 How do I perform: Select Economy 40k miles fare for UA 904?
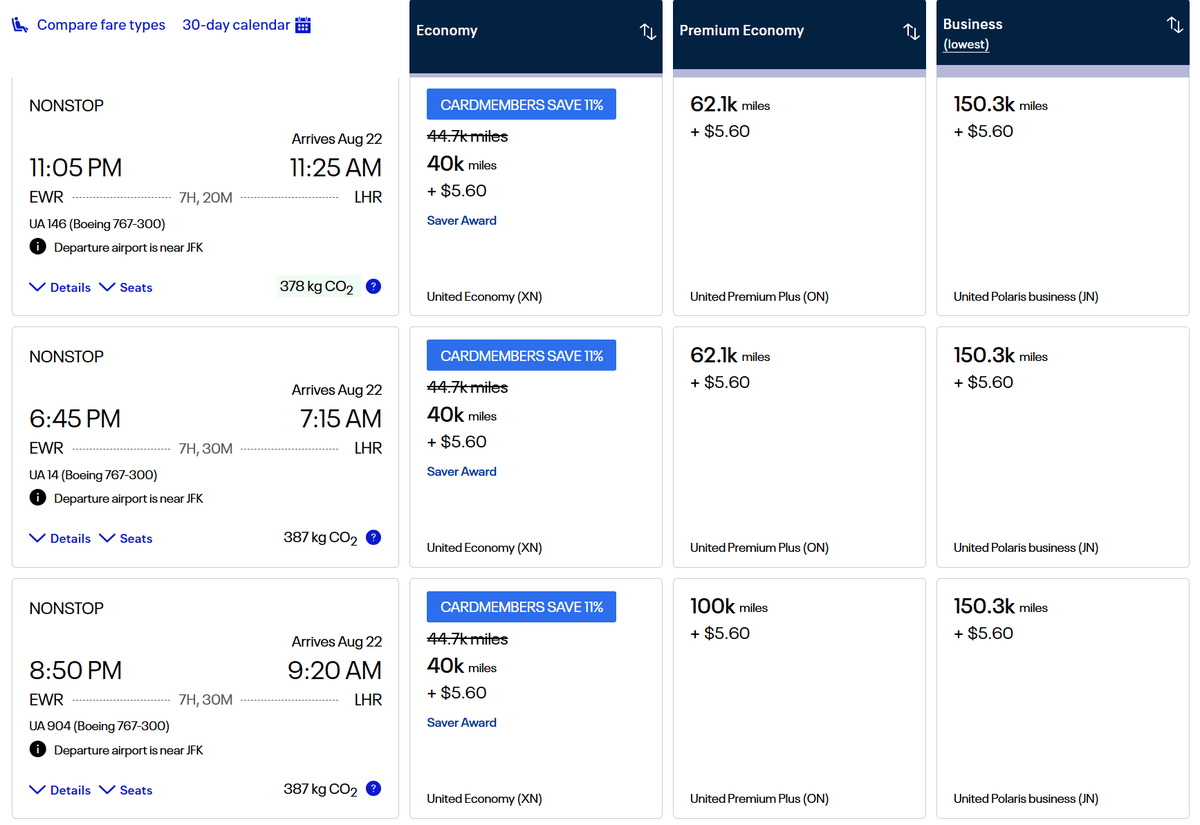click(x=536, y=698)
